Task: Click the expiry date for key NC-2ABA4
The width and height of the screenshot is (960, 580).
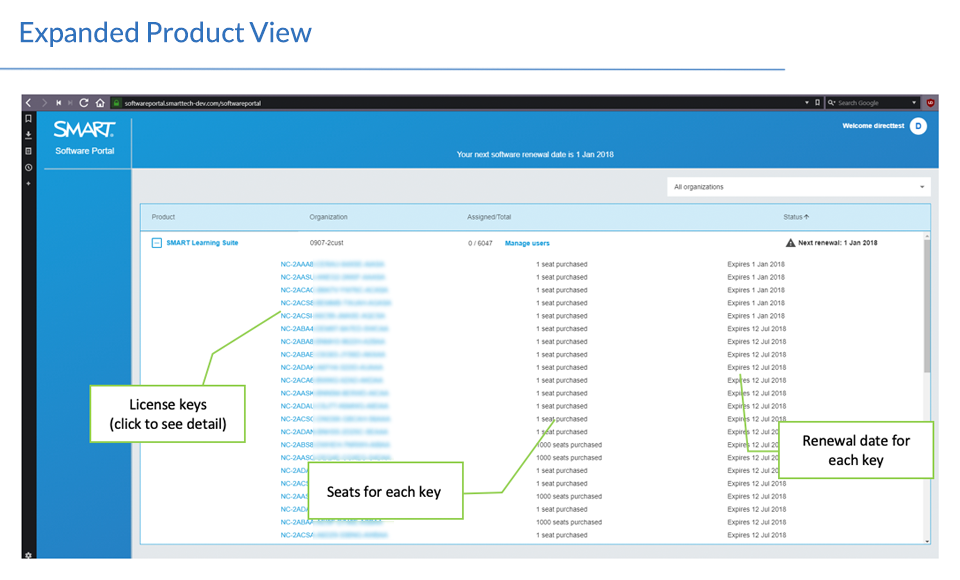Action: [x=757, y=329]
